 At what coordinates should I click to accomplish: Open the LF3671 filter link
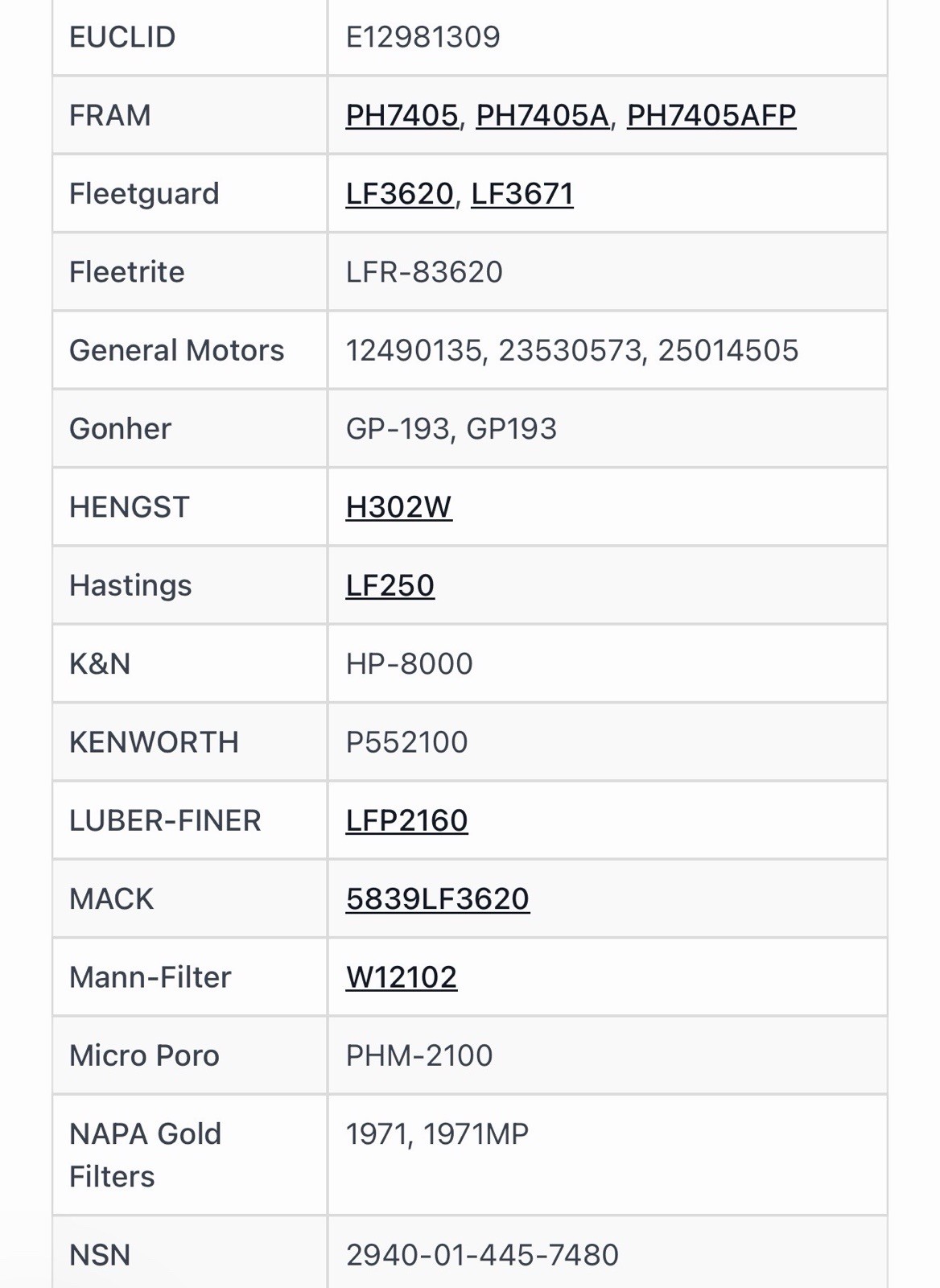pyautogui.click(x=522, y=193)
